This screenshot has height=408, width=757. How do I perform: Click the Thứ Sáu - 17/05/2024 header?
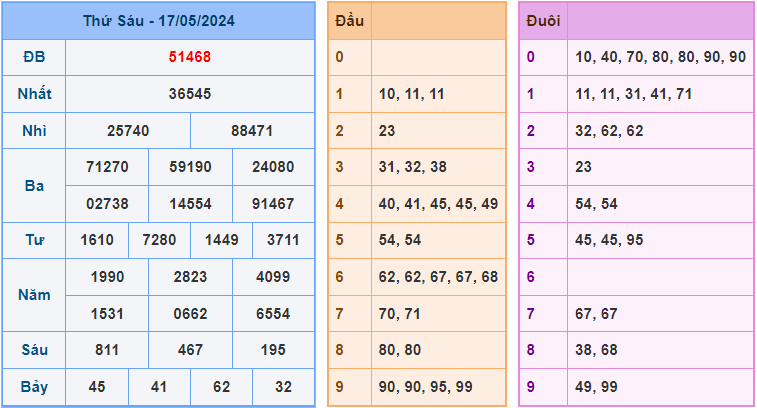coord(159,20)
